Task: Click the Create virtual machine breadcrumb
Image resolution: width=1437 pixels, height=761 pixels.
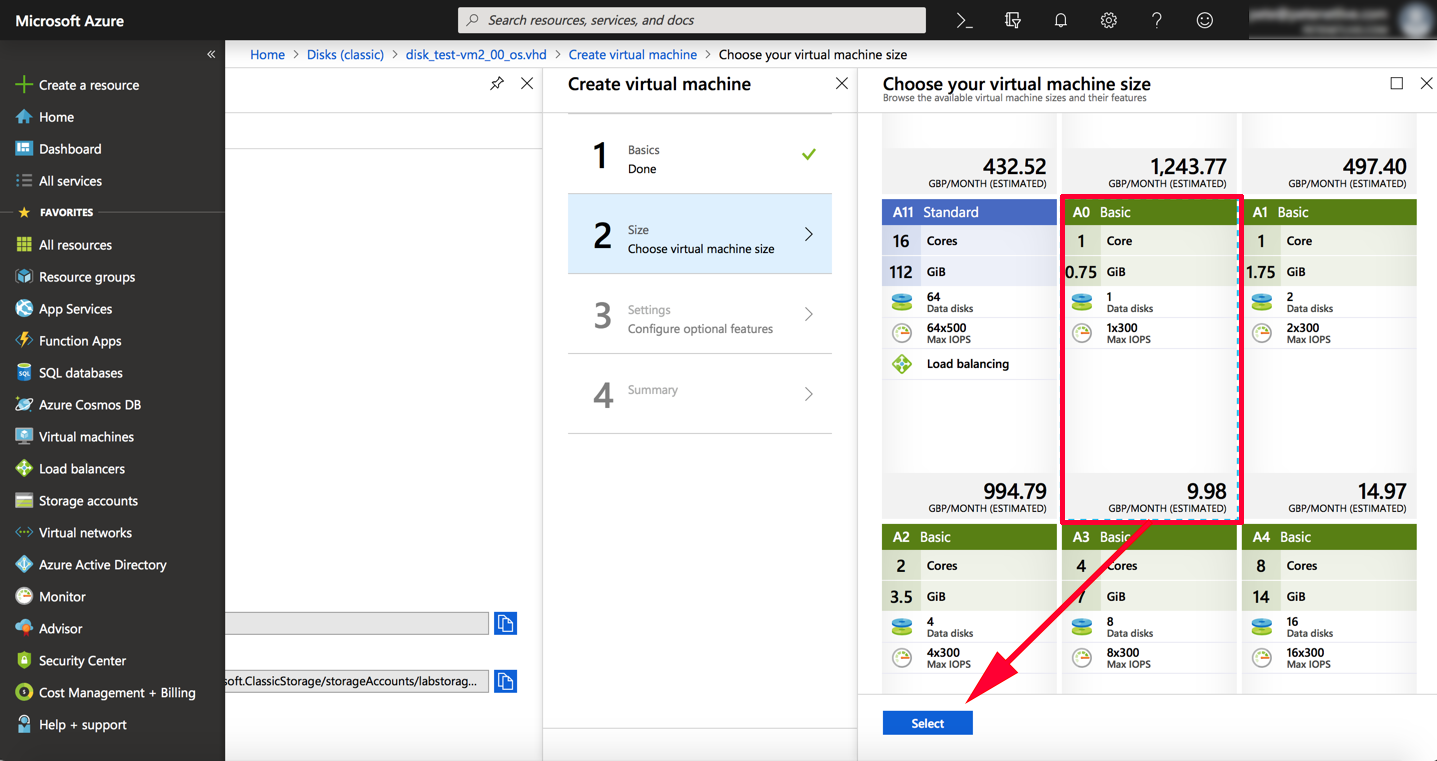Action: (x=633, y=55)
